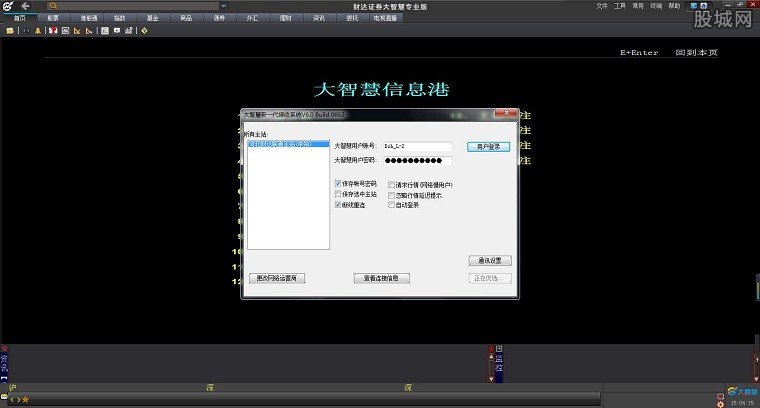This screenshot has height=408, width=760.
Task: Click the 更改网络运营商 button
Action: coord(277,278)
